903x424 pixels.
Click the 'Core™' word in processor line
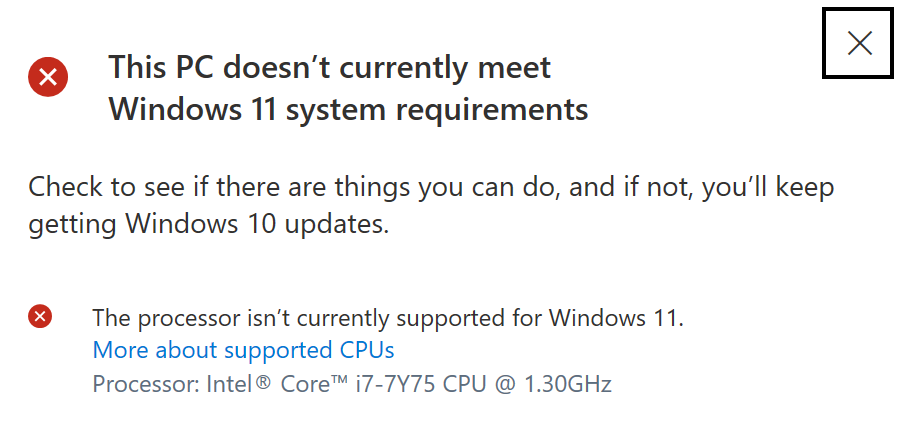point(314,384)
